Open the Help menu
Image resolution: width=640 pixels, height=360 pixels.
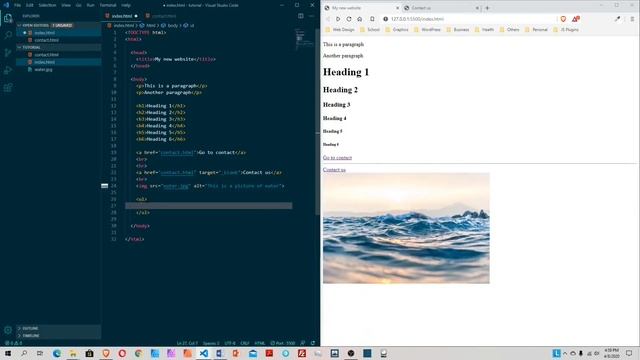click(x=126, y=5)
